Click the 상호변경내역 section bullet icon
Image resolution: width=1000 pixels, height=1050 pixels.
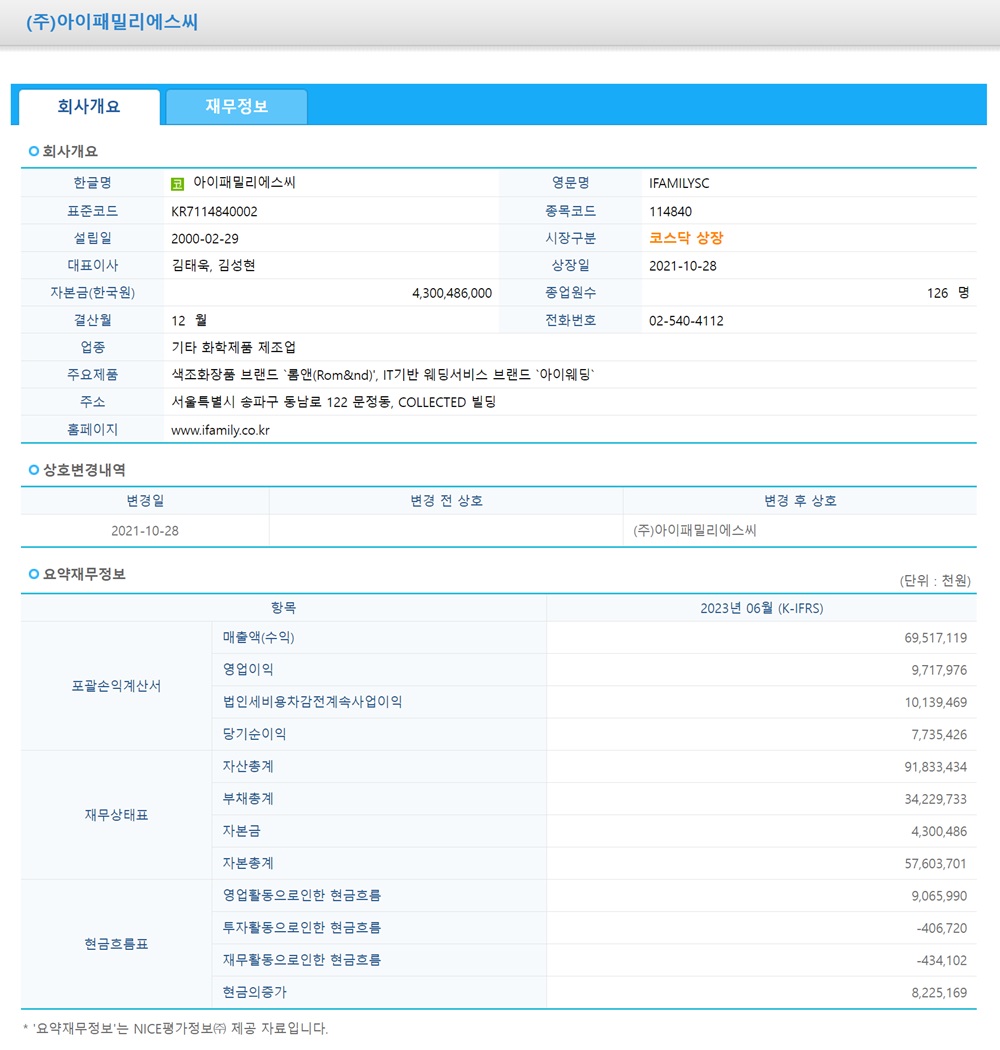click(x=29, y=470)
